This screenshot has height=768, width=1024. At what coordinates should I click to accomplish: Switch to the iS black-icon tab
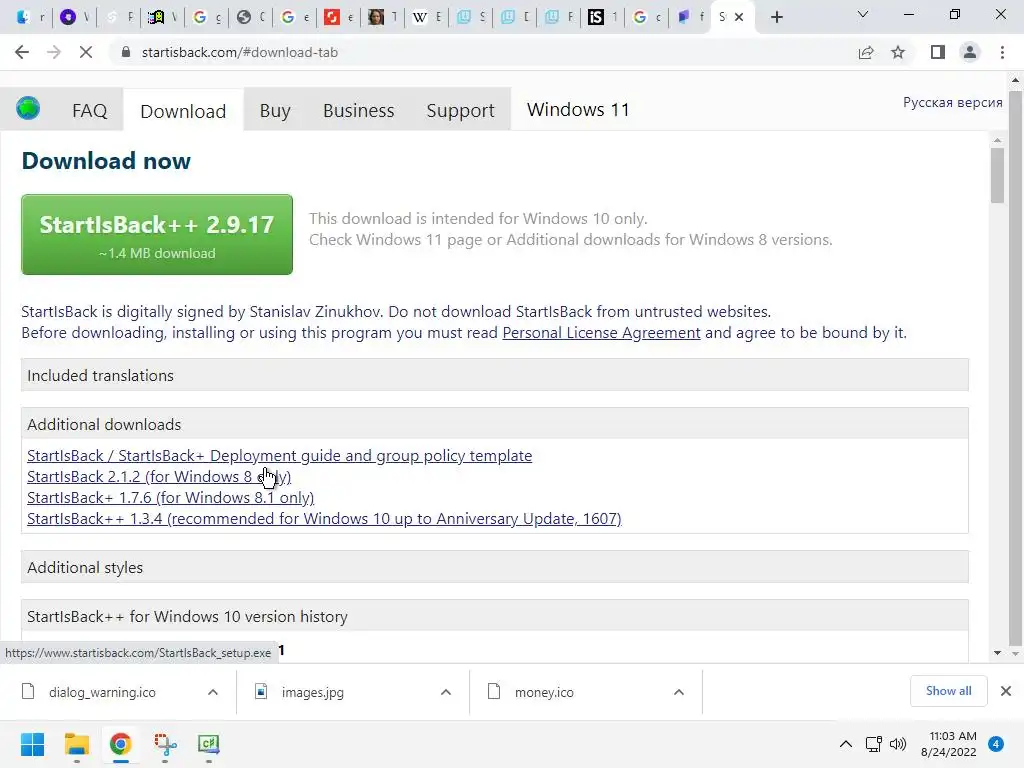pyautogui.click(x=603, y=18)
